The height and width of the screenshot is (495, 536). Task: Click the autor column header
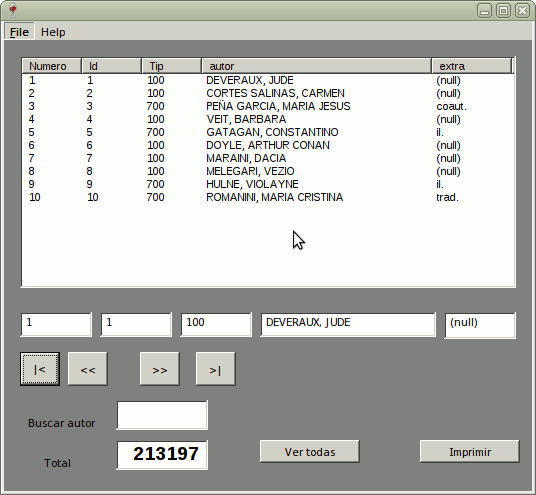coord(317,66)
